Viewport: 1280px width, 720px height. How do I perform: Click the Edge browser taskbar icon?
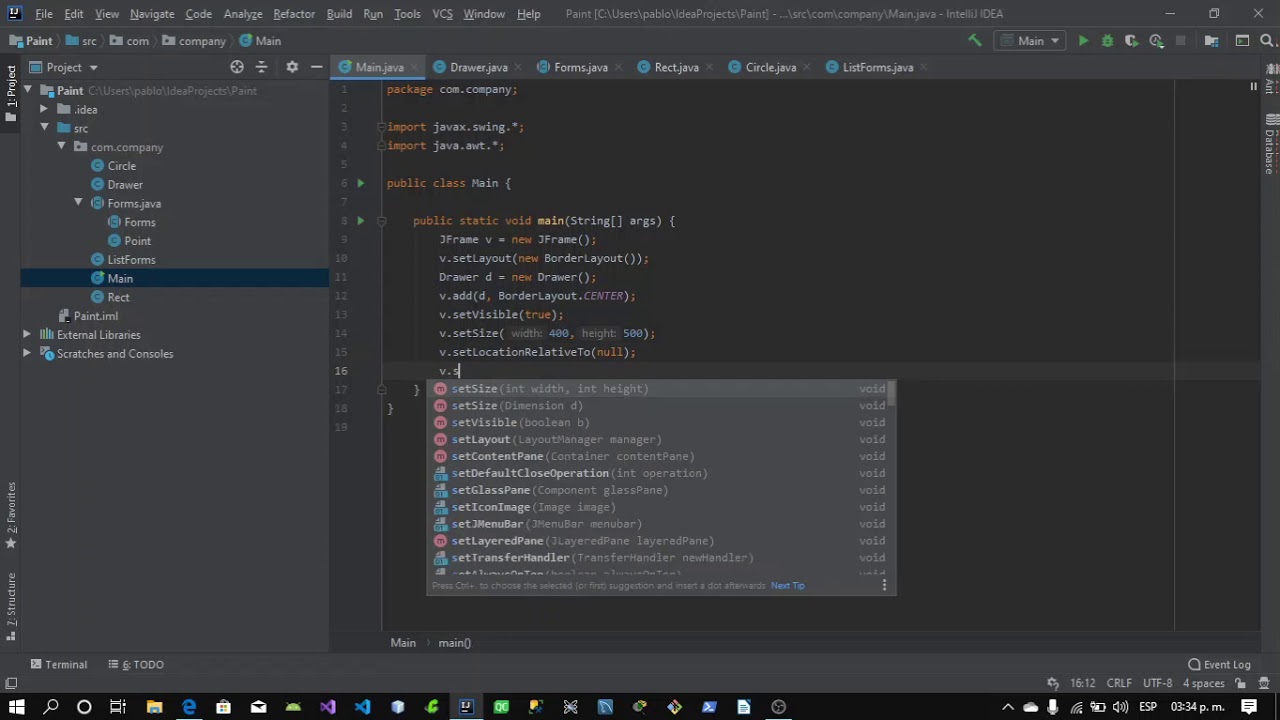[189, 707]
